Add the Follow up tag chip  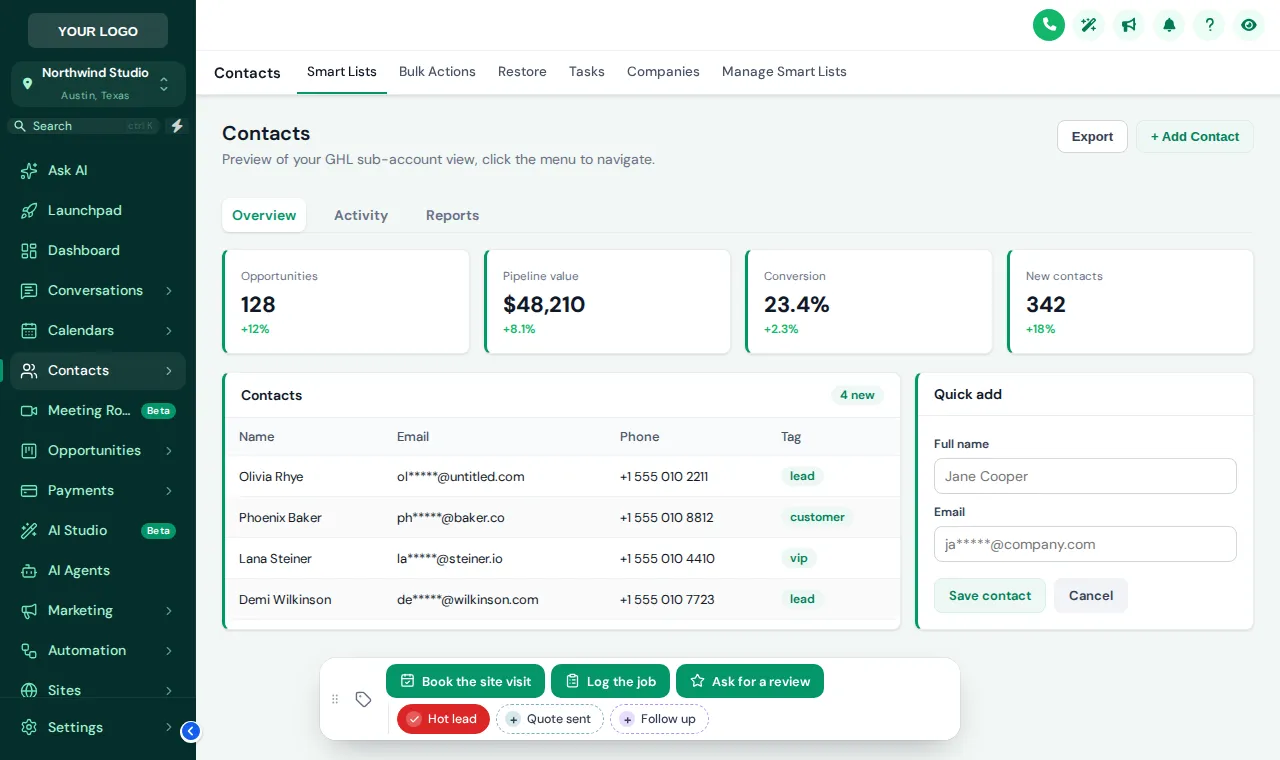pyautogui.click(x=659, y=719)
